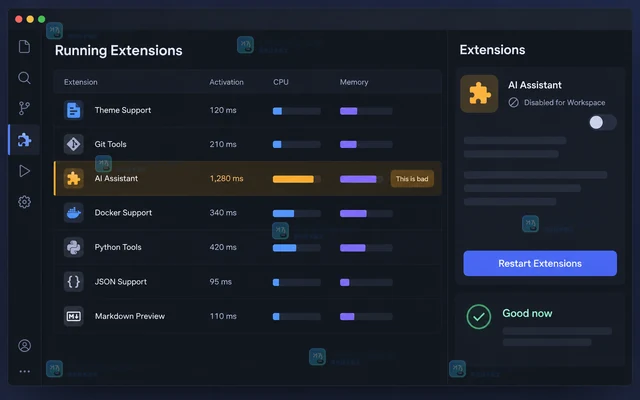Click the yellow window minimize button

pyautogui.click(x=30, y=19)
